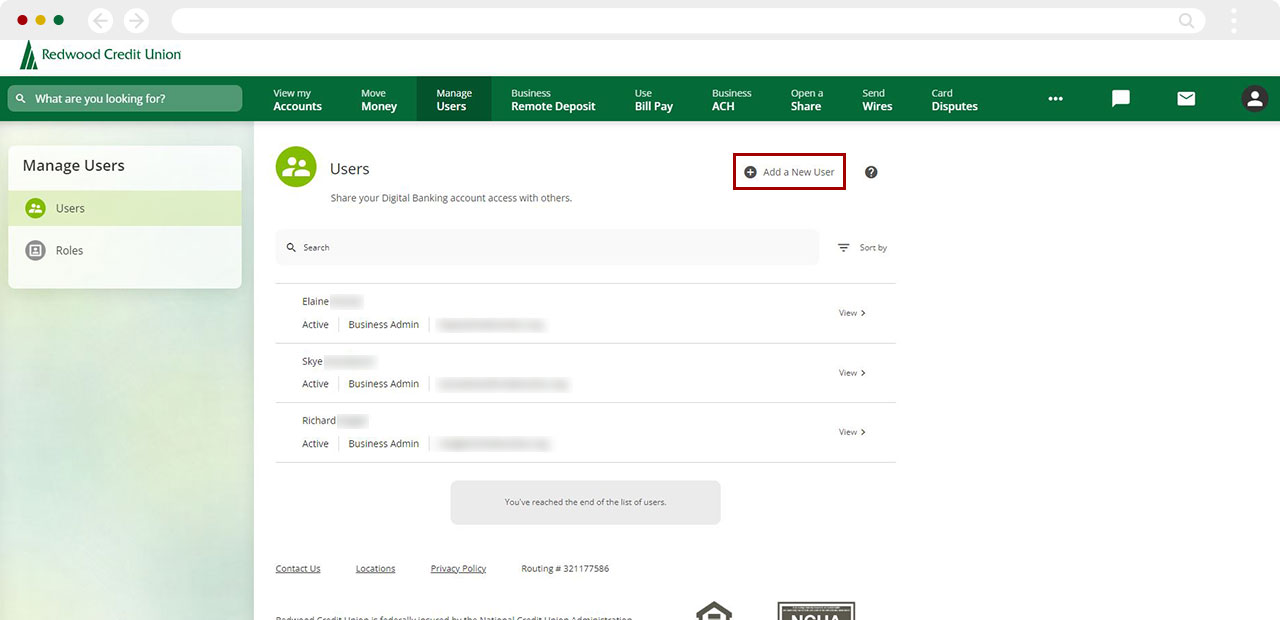Click the 'What are you looking for?' search box
Viewport: 1280px width, 620px height.
coord(125,98)
